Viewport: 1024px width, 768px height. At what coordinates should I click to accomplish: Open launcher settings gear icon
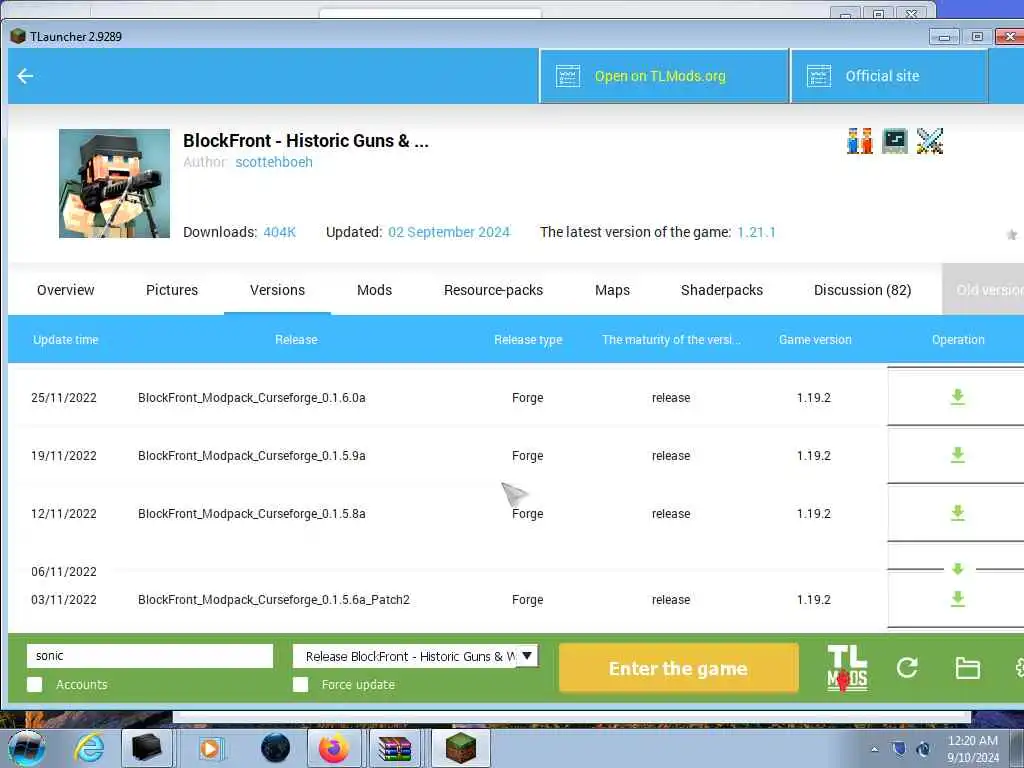(1019, 667)
